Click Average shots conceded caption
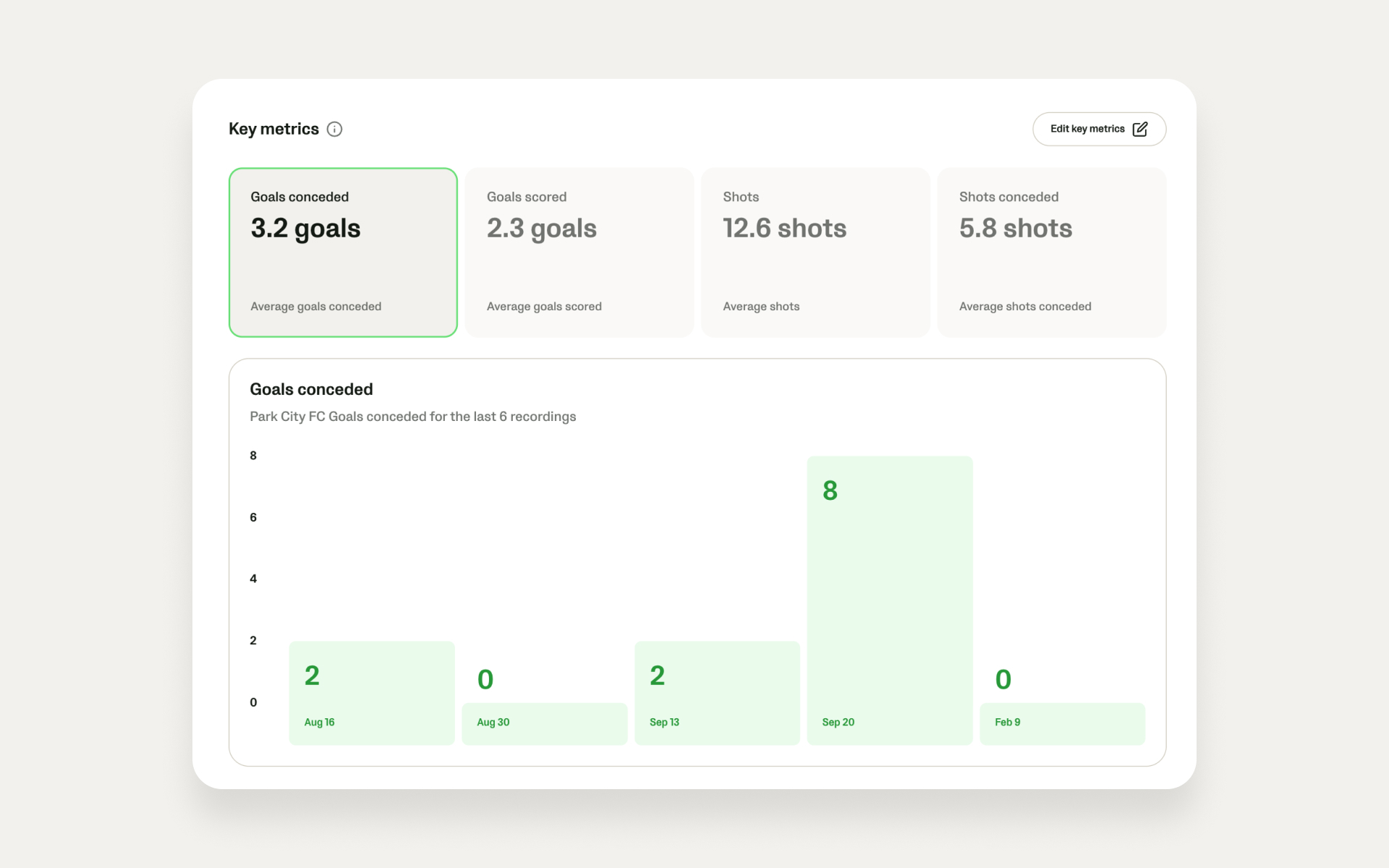1389x868 pixels. tap(1024, 307)
